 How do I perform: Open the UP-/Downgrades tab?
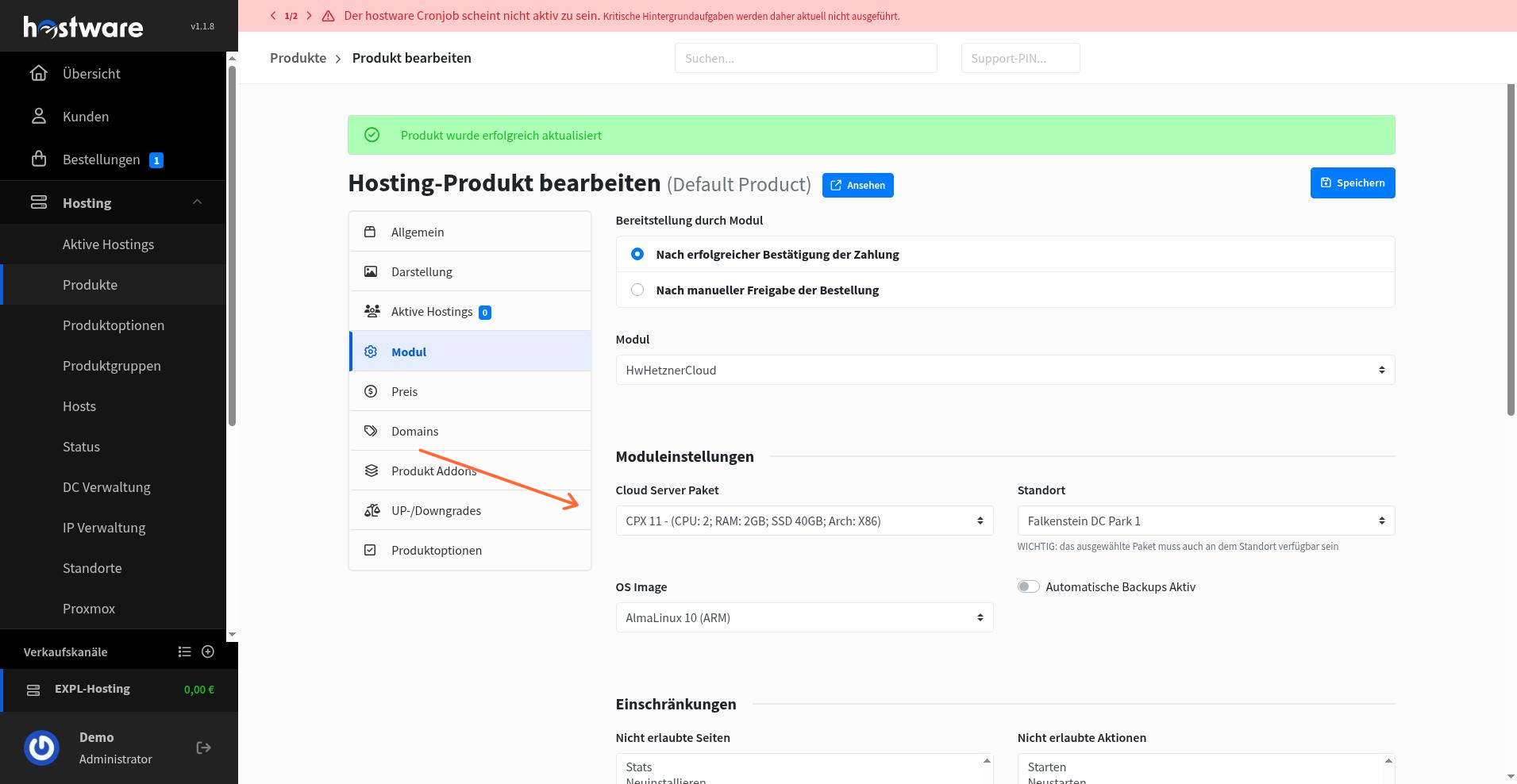pyautogui.click(x=470, y=510)
